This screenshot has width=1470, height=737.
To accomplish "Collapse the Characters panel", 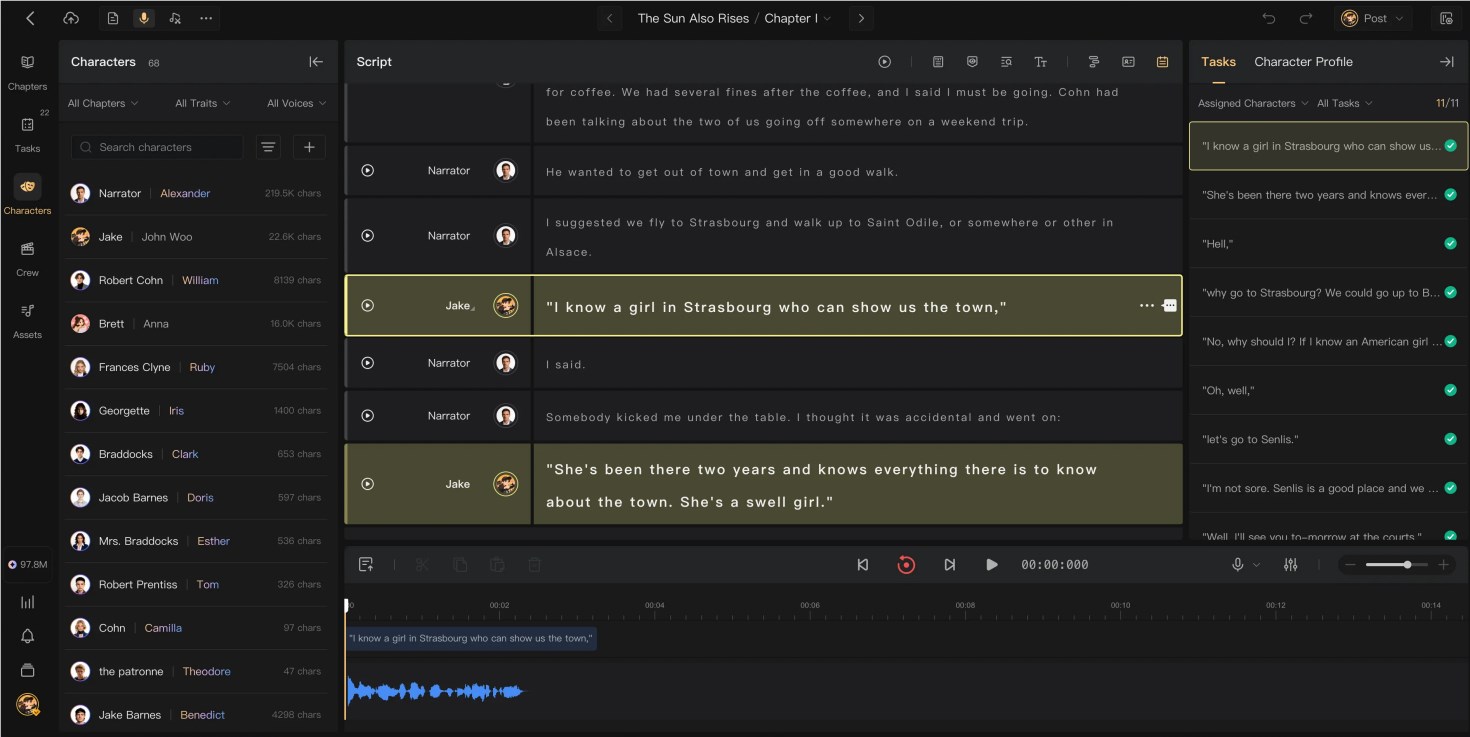I will point(316,62).
